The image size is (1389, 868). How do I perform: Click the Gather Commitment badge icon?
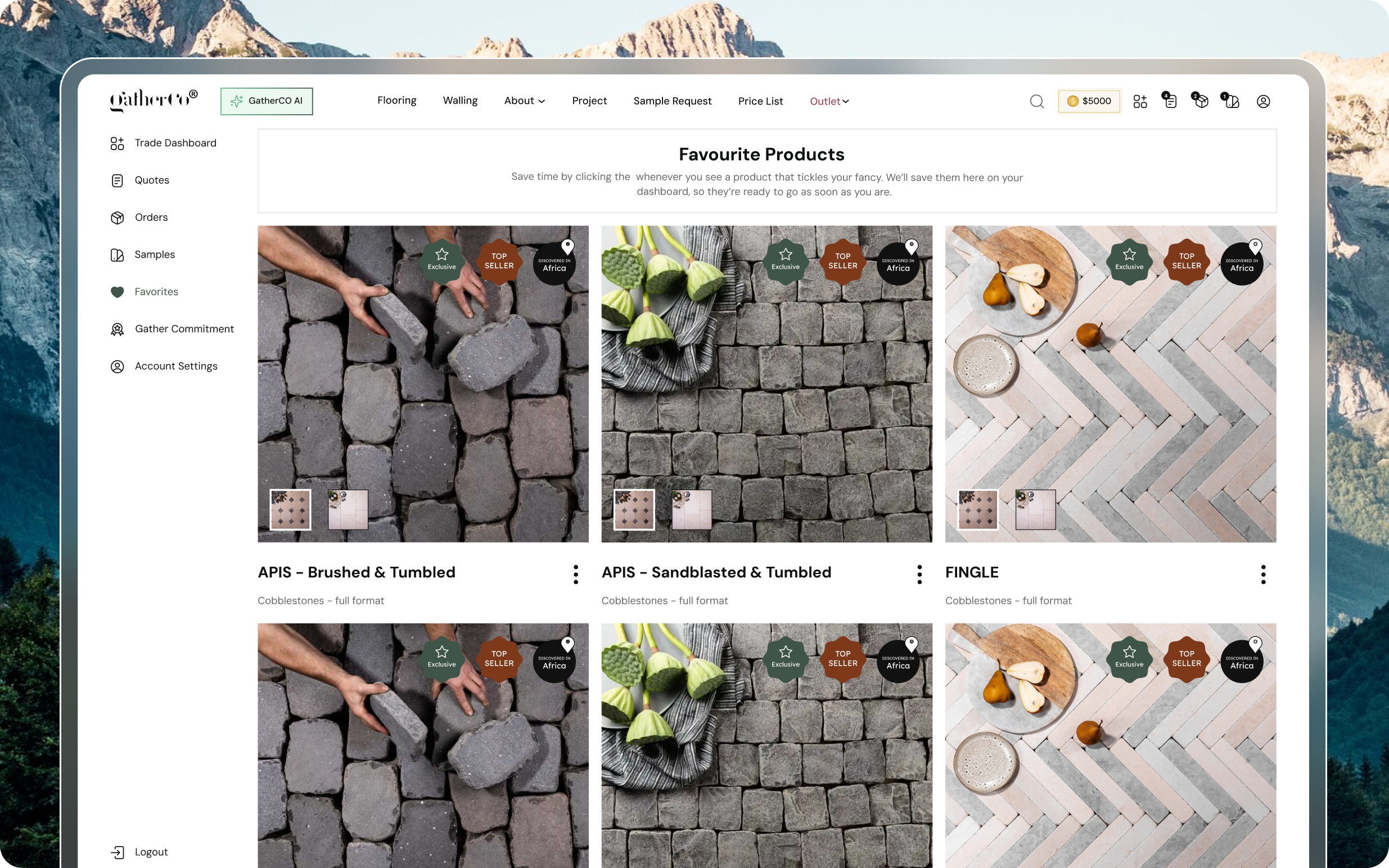tap(117, 329)
